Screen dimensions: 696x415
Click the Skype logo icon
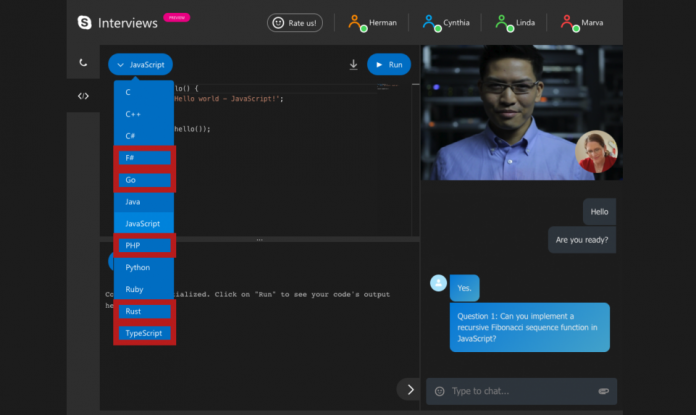pyautogui.click(x=84, y=22)
